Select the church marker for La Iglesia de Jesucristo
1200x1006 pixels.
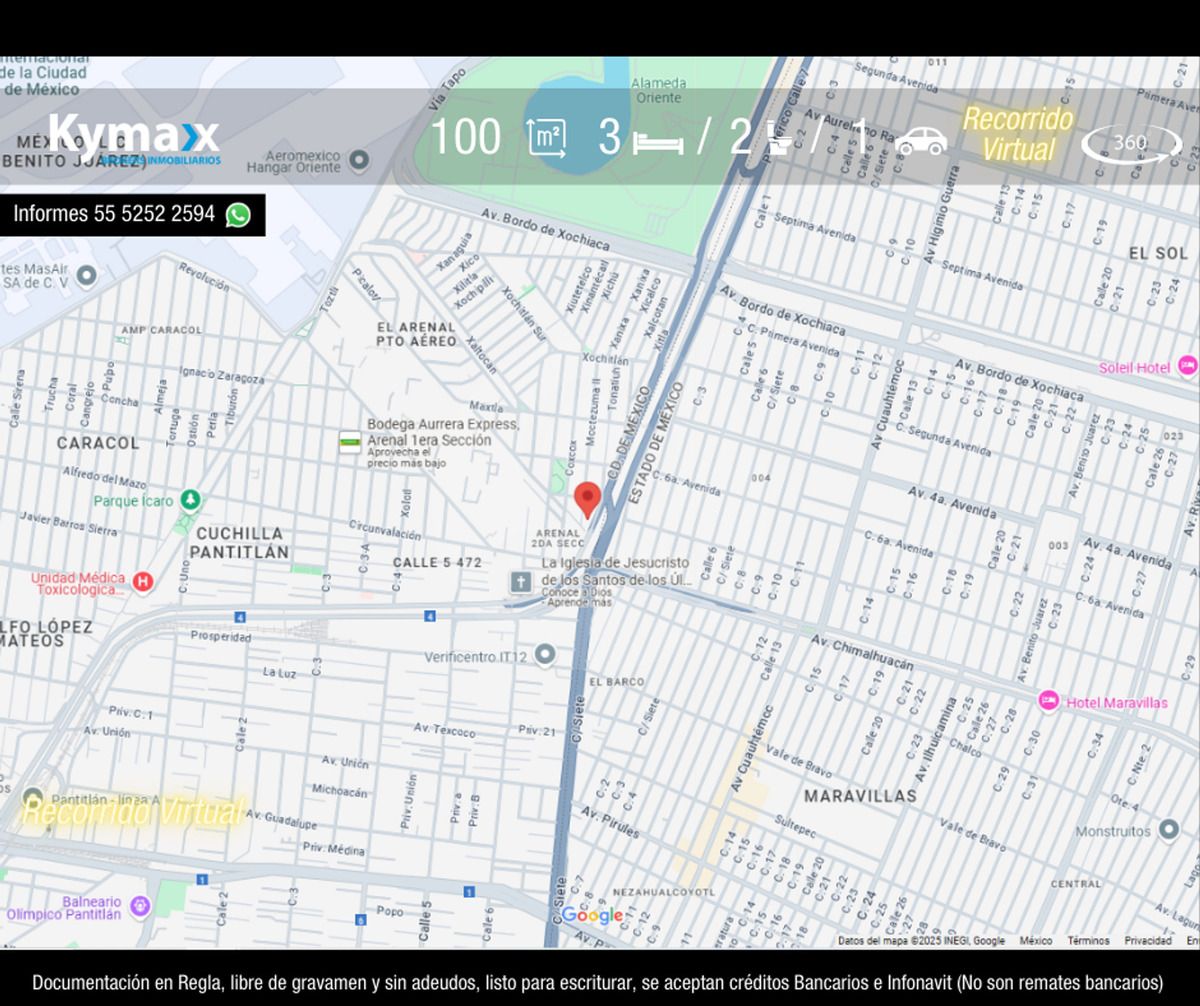520,581
